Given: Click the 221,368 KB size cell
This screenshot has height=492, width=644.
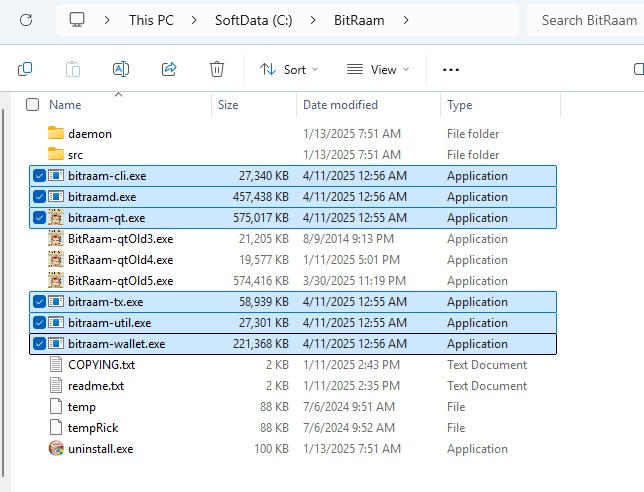Looking at the screenshot, I should coord(261,344).
